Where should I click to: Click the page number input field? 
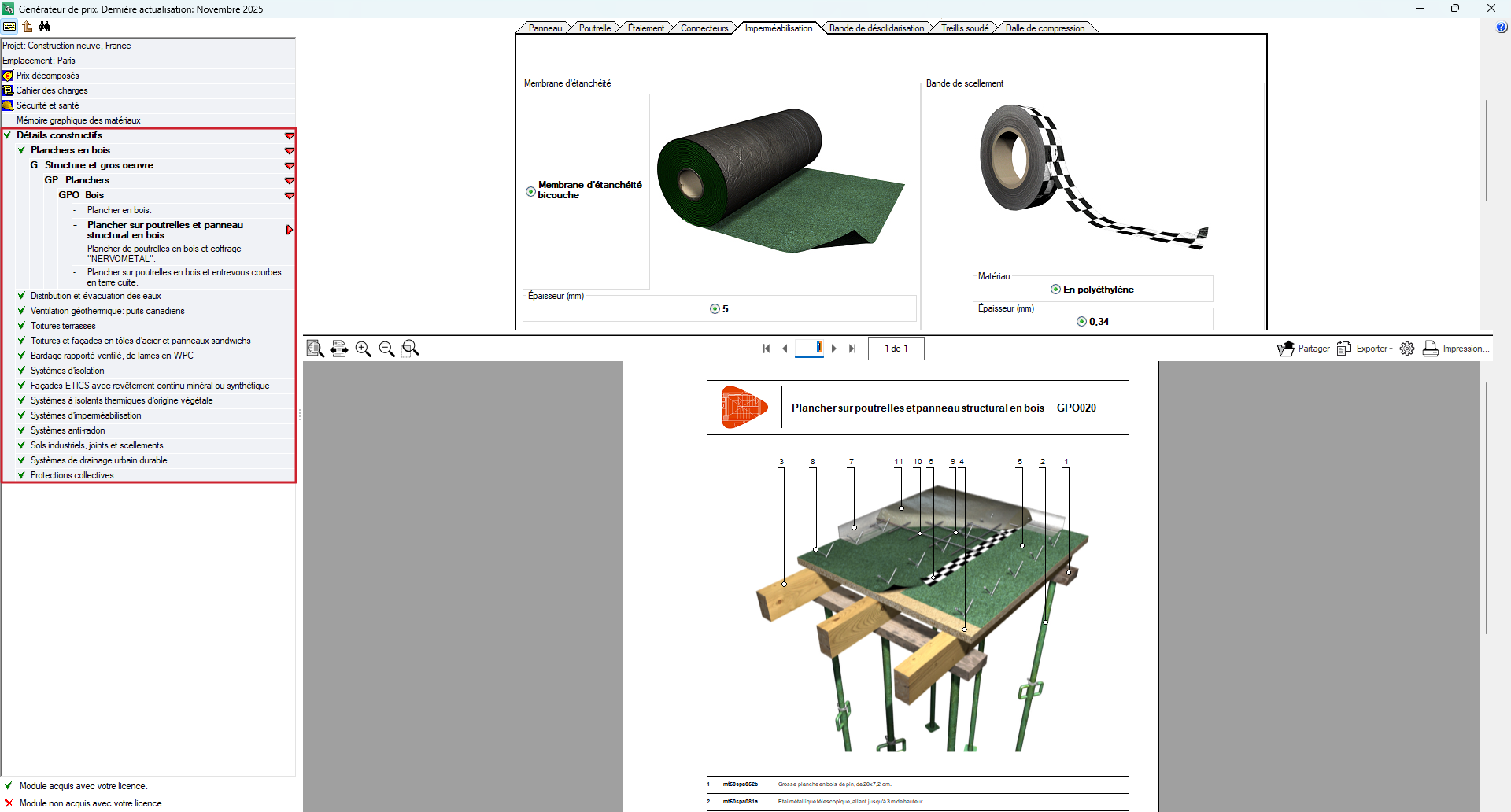click(x=809, y=348)
